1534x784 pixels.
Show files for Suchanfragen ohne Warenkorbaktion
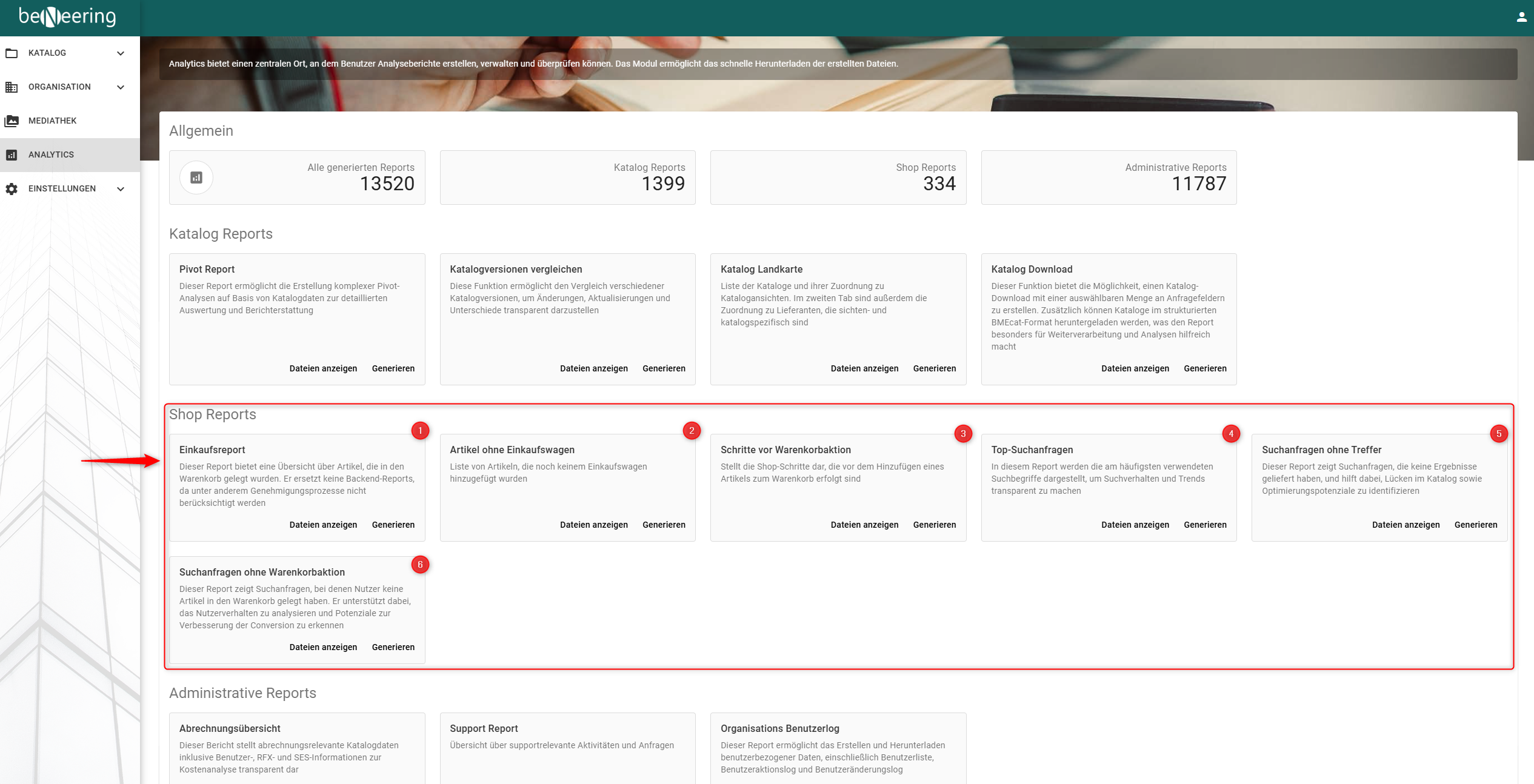(323, 647)
